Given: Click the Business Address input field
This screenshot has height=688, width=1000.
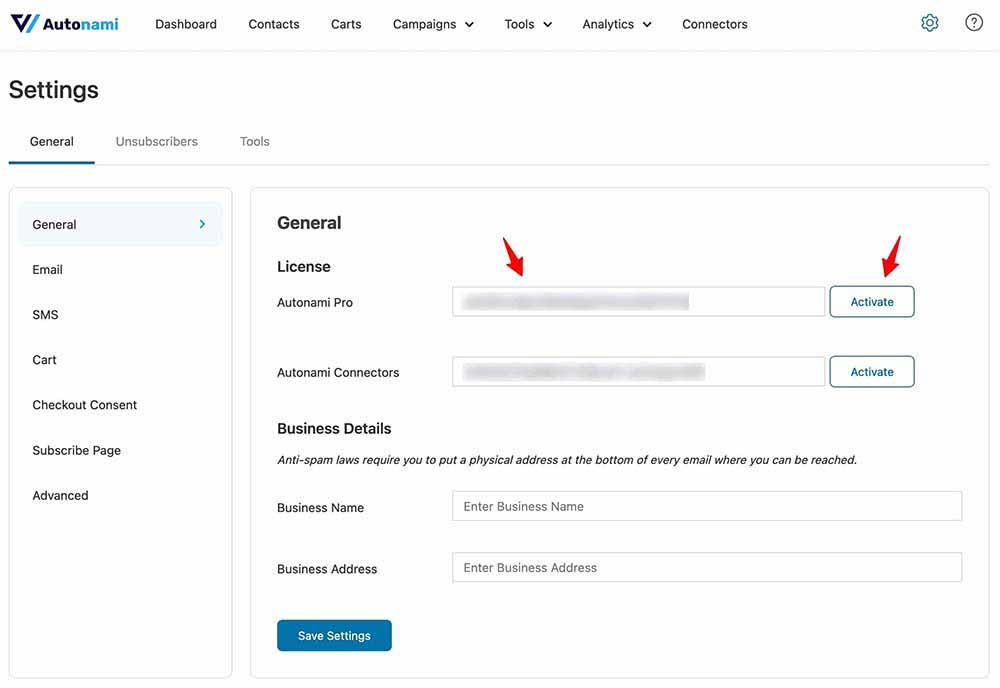Looking at the screenshot, I should pos(707,567).
